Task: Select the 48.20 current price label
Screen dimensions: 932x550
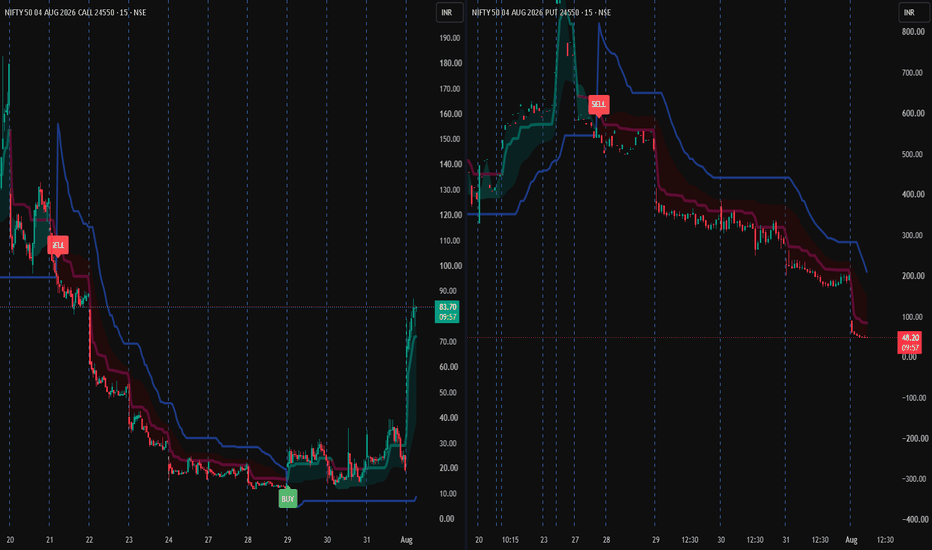Action: [910, 342]
